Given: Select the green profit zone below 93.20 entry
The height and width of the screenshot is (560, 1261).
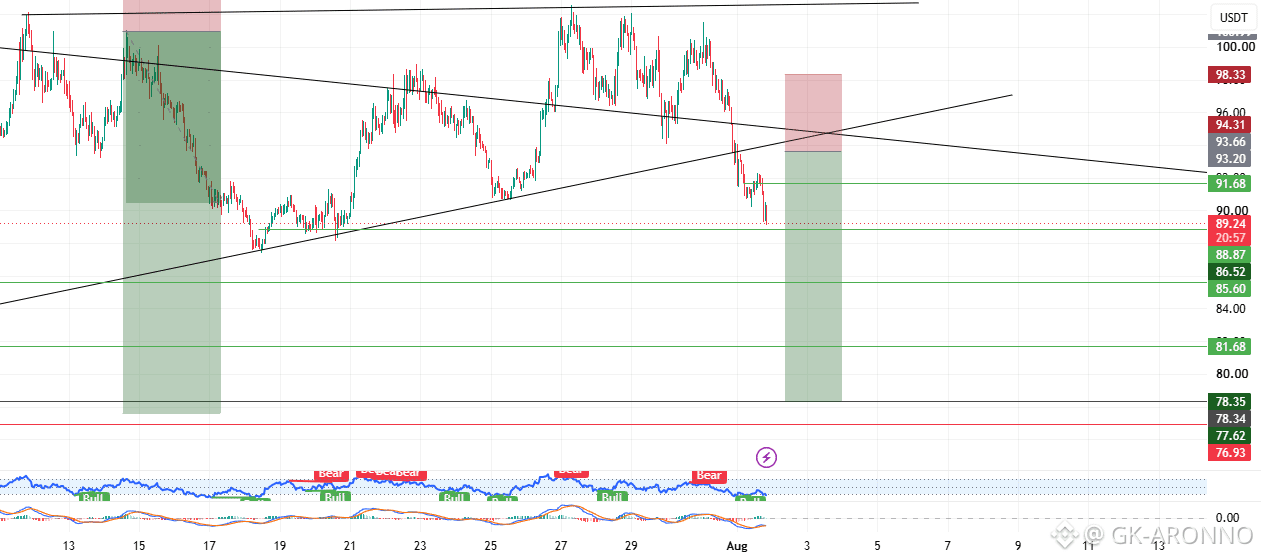Looking at the screenshot, I should [813, 276].
